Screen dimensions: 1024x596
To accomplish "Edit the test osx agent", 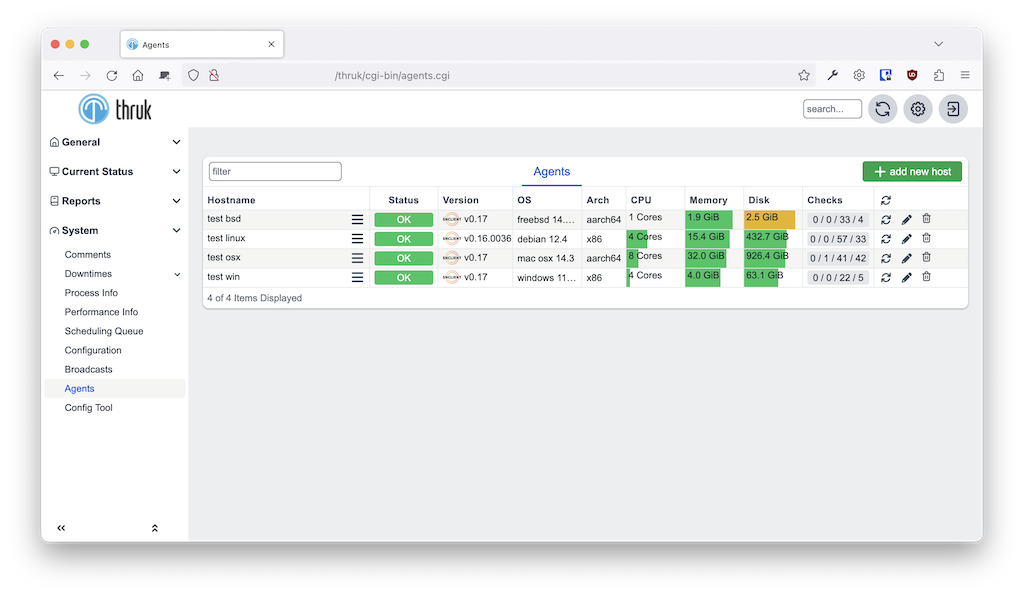I will point(906,259).
